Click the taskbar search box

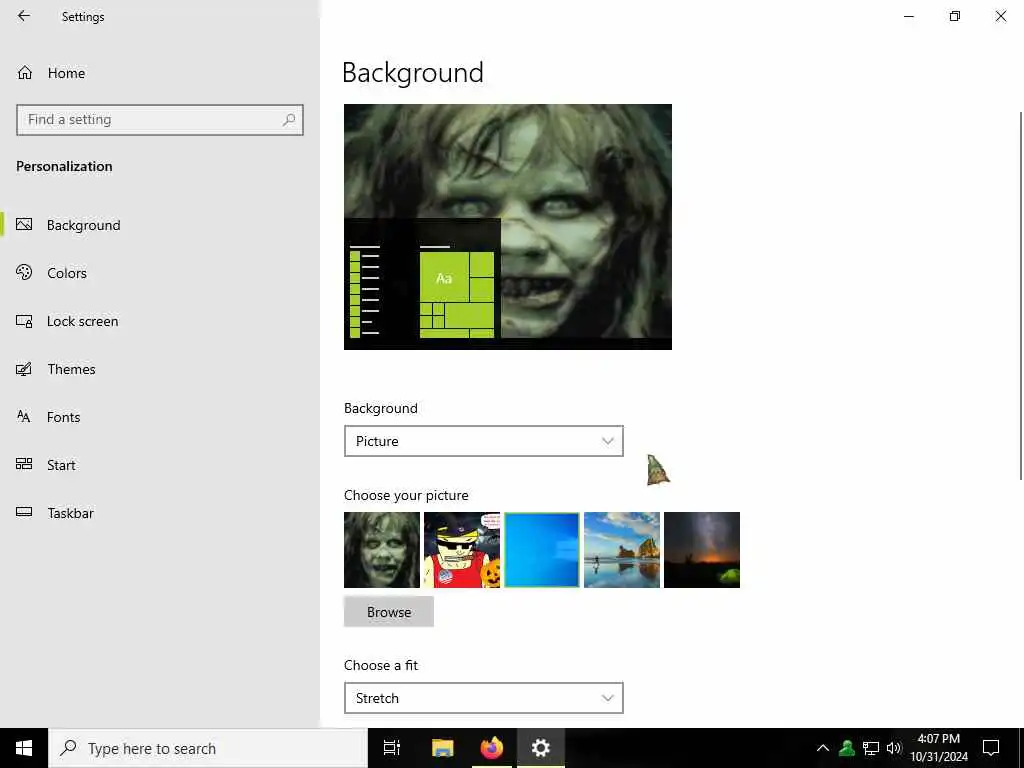(208, 748)
